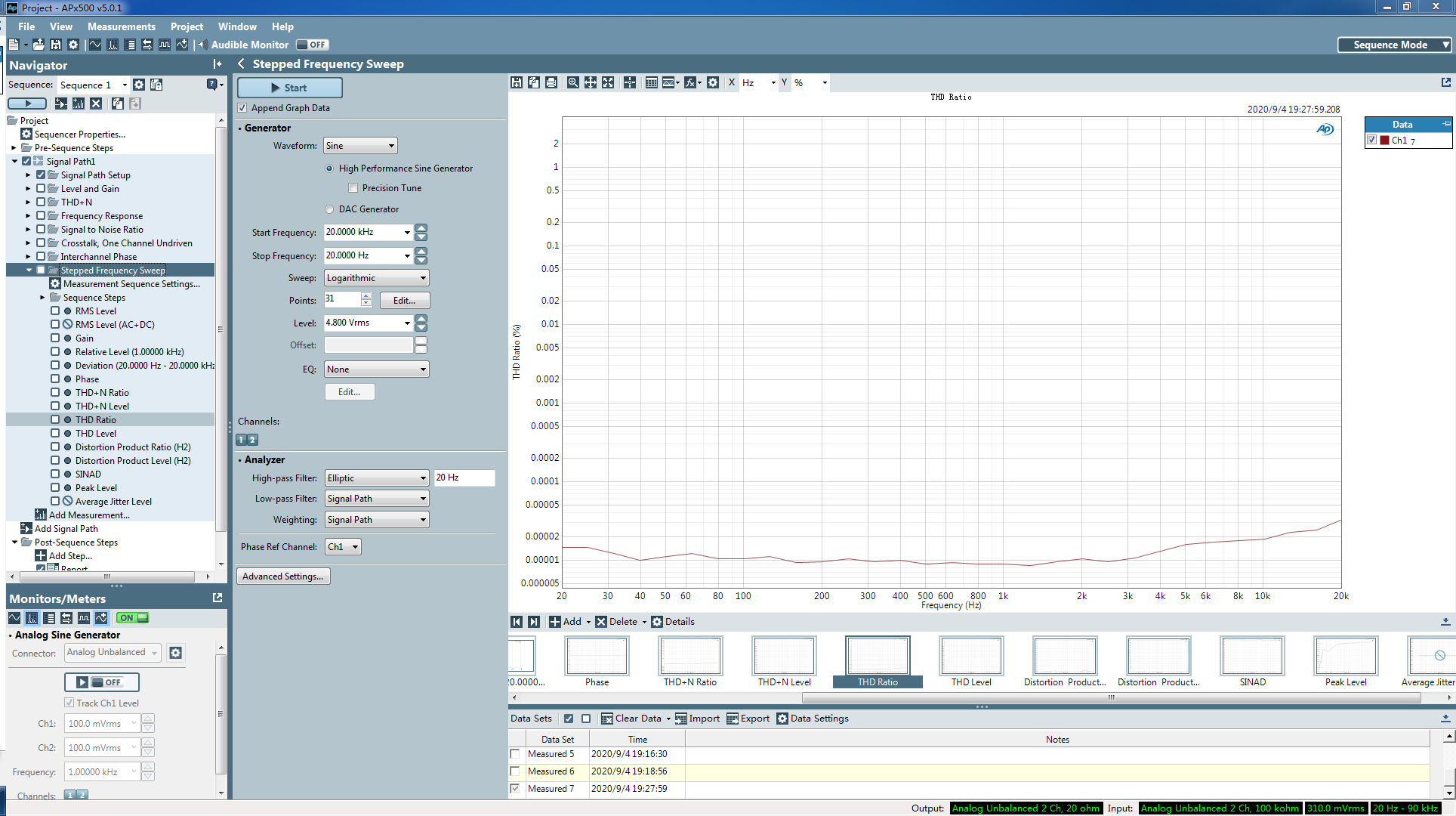Image resolution: width=1456 pixels, height=816 pixels.
Task: Edit sweep points with Edit button
Action: click(x=404, y=301)
